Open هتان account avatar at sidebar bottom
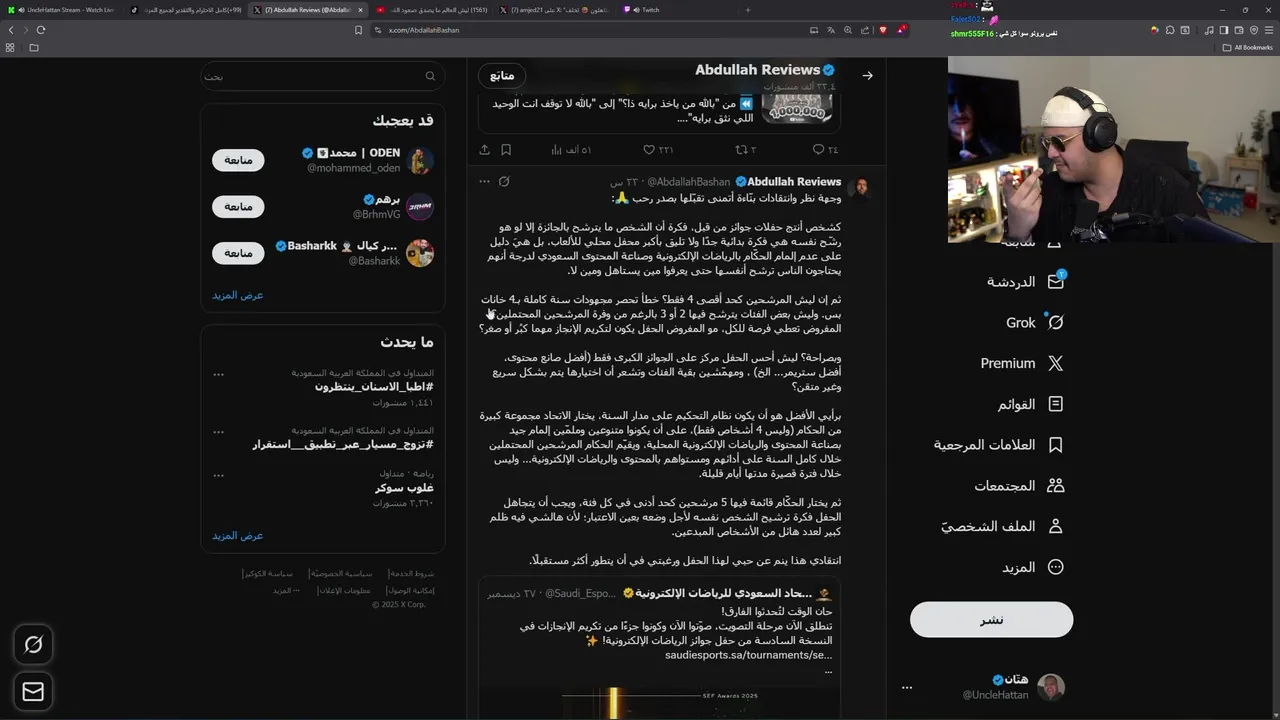This screenshot has width=1280, height=720. [1051, 687]
